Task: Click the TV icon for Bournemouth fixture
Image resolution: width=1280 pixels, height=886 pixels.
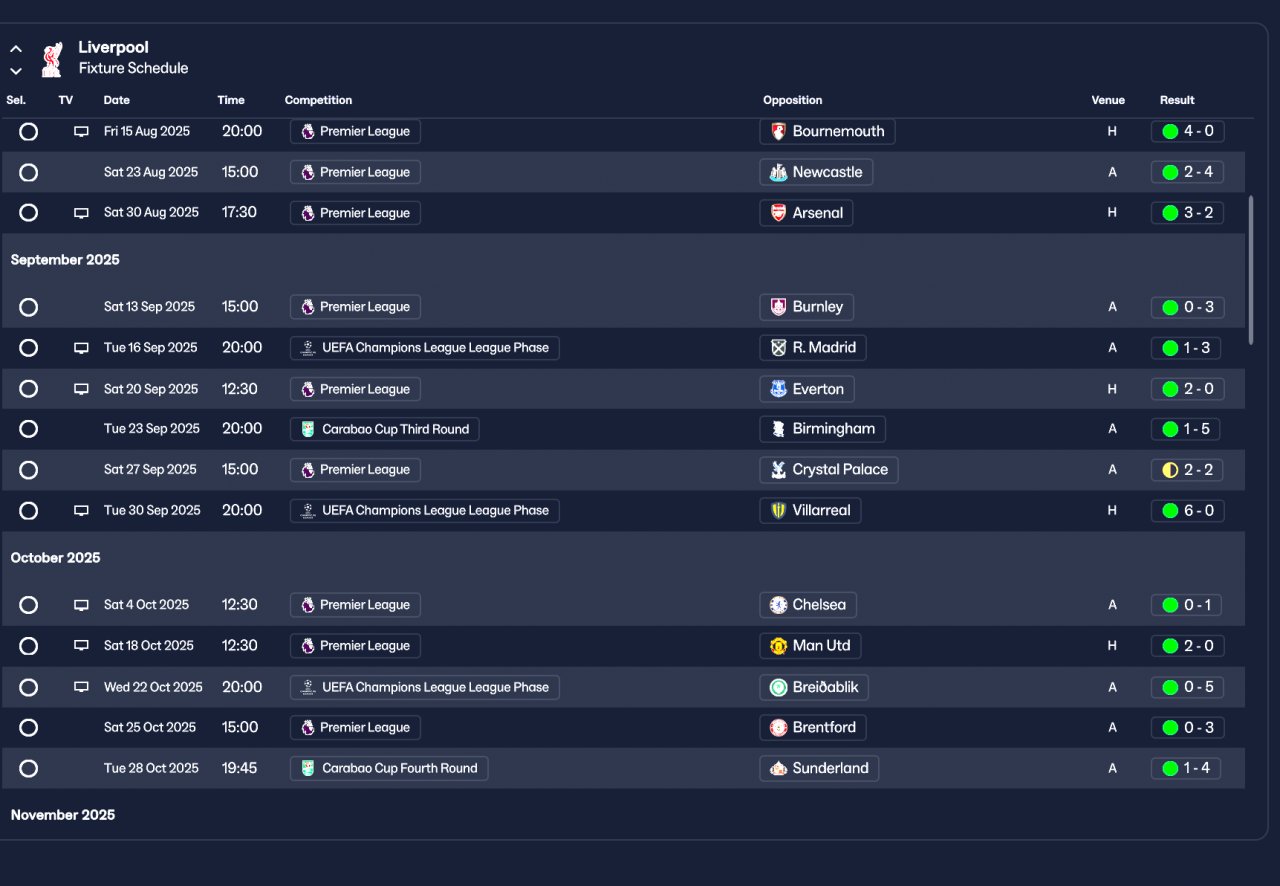Action: [82, 132]
